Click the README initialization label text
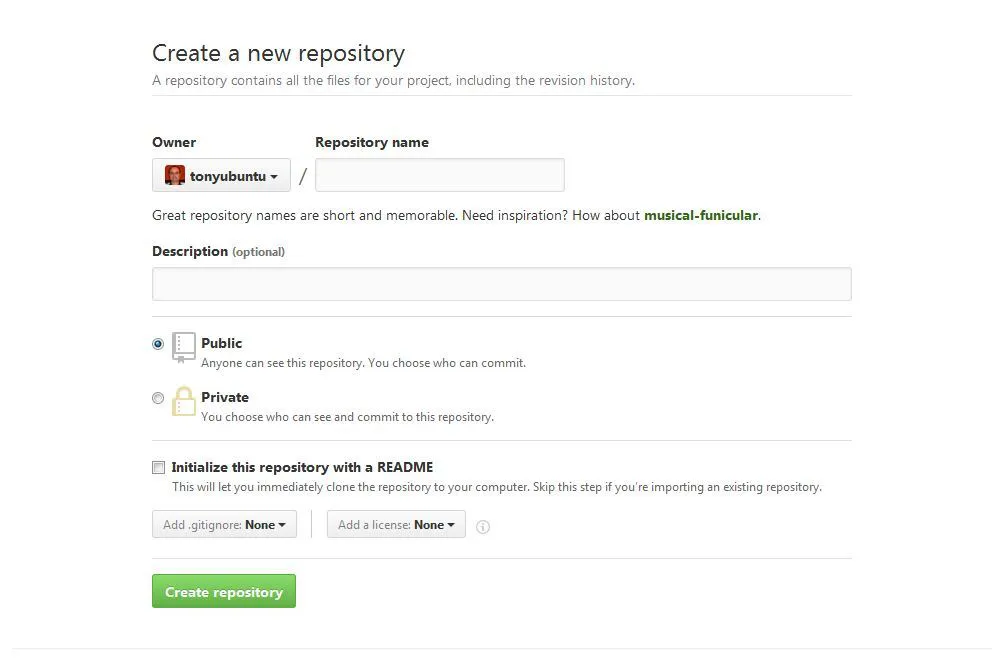Image resolution: width=992 pixels, height=660 pixels. tap(302, 467)
